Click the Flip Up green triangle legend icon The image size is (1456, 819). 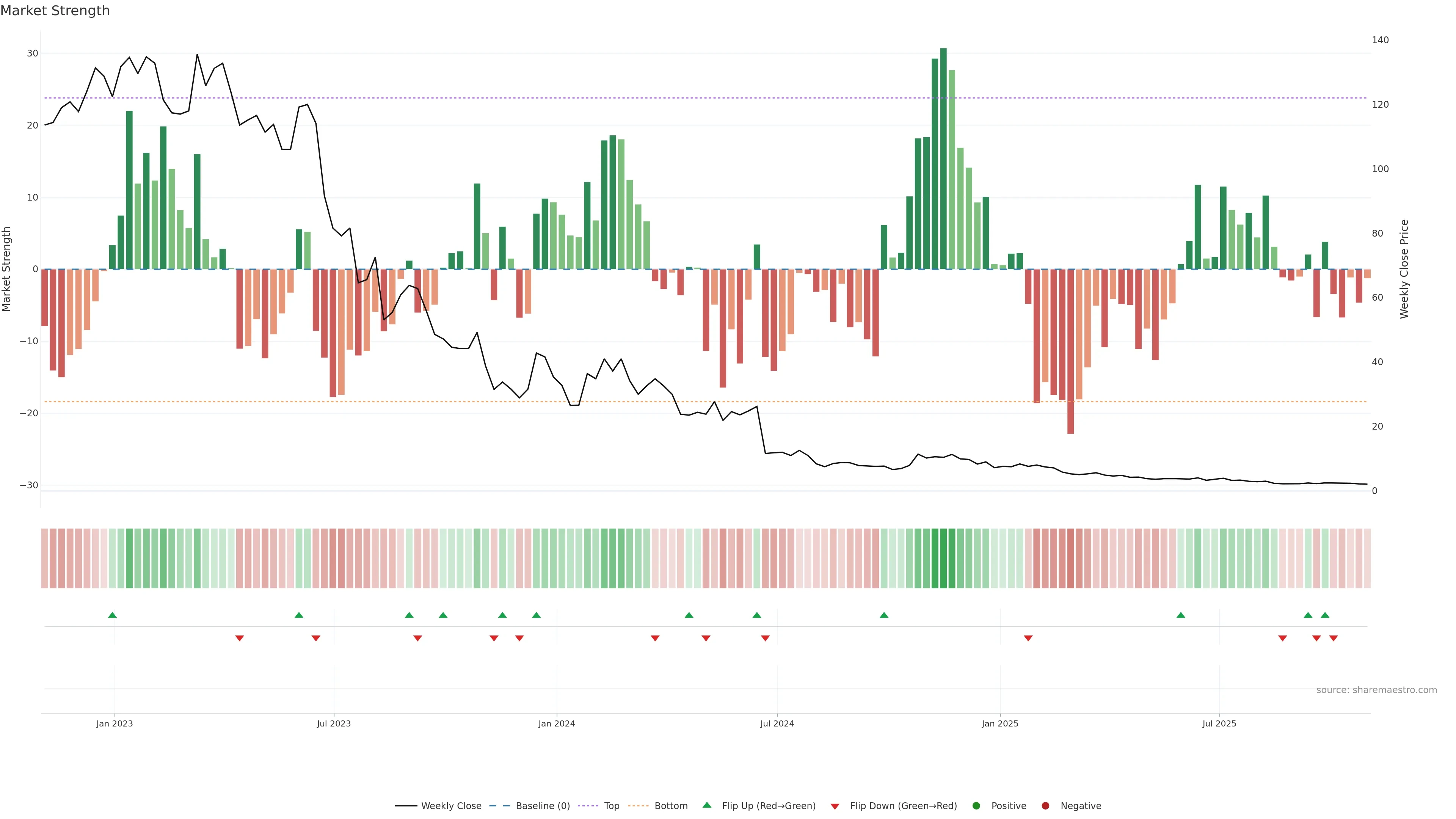[x=706, y=805]
